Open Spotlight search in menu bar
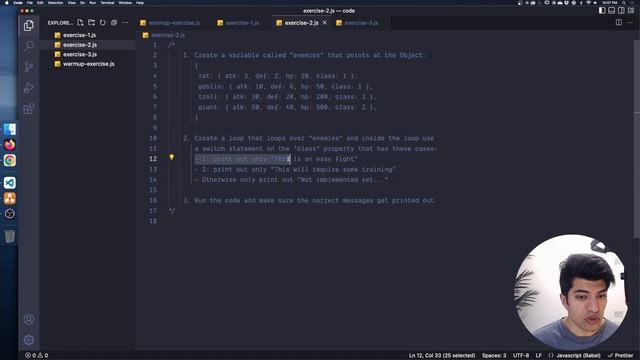640x360 pixels. [x=624, y=2]
